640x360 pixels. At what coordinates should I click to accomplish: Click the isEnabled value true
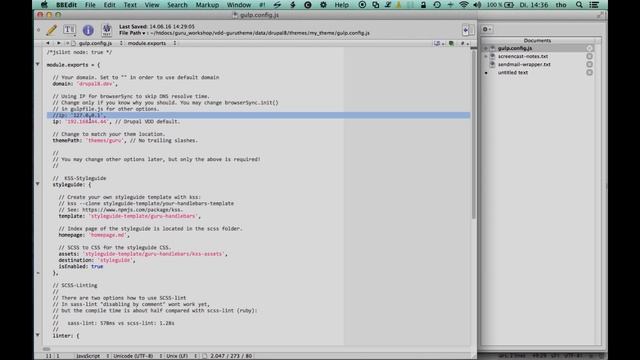pos(97,267)
